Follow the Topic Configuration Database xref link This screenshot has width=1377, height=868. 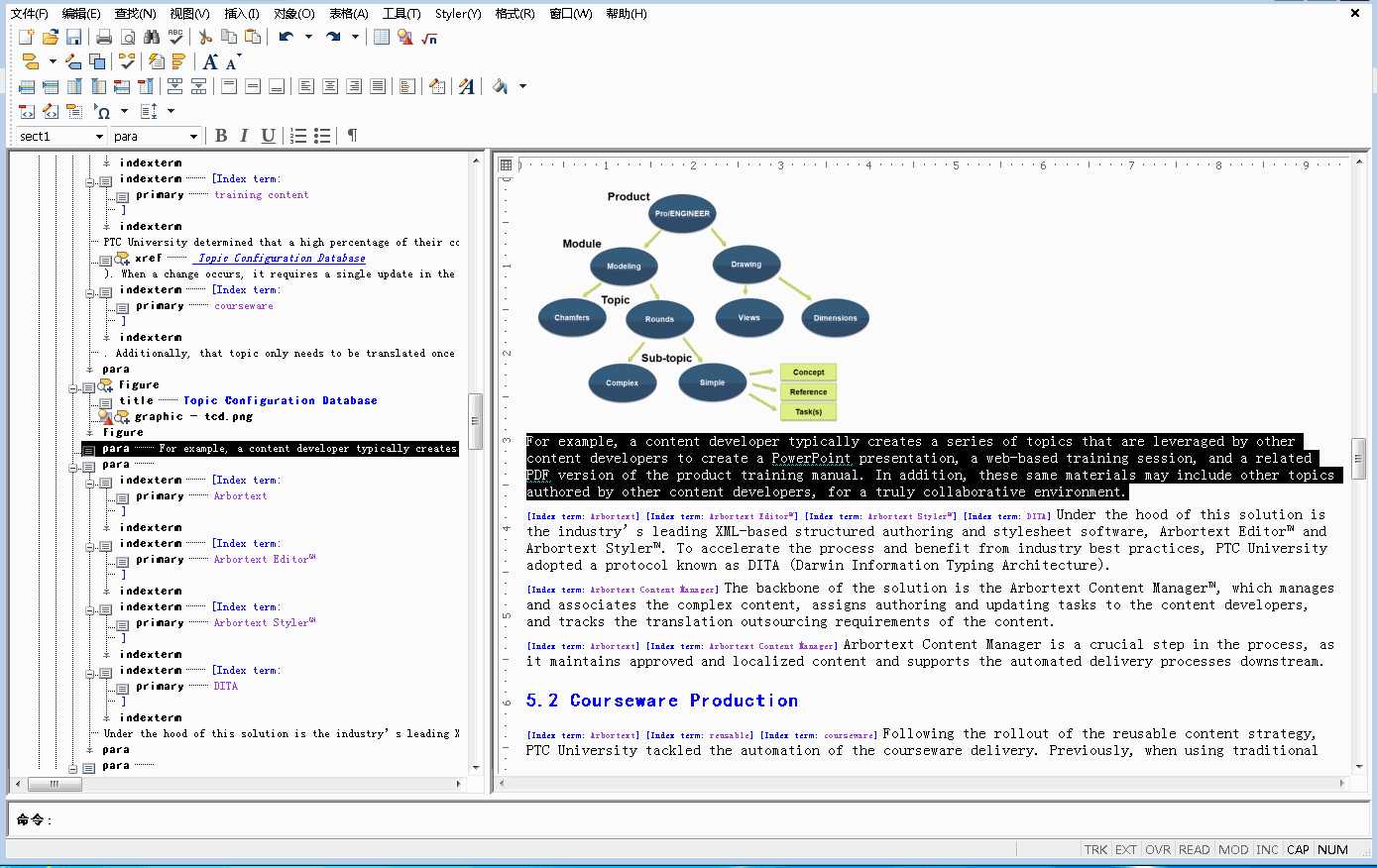[282, 259]
